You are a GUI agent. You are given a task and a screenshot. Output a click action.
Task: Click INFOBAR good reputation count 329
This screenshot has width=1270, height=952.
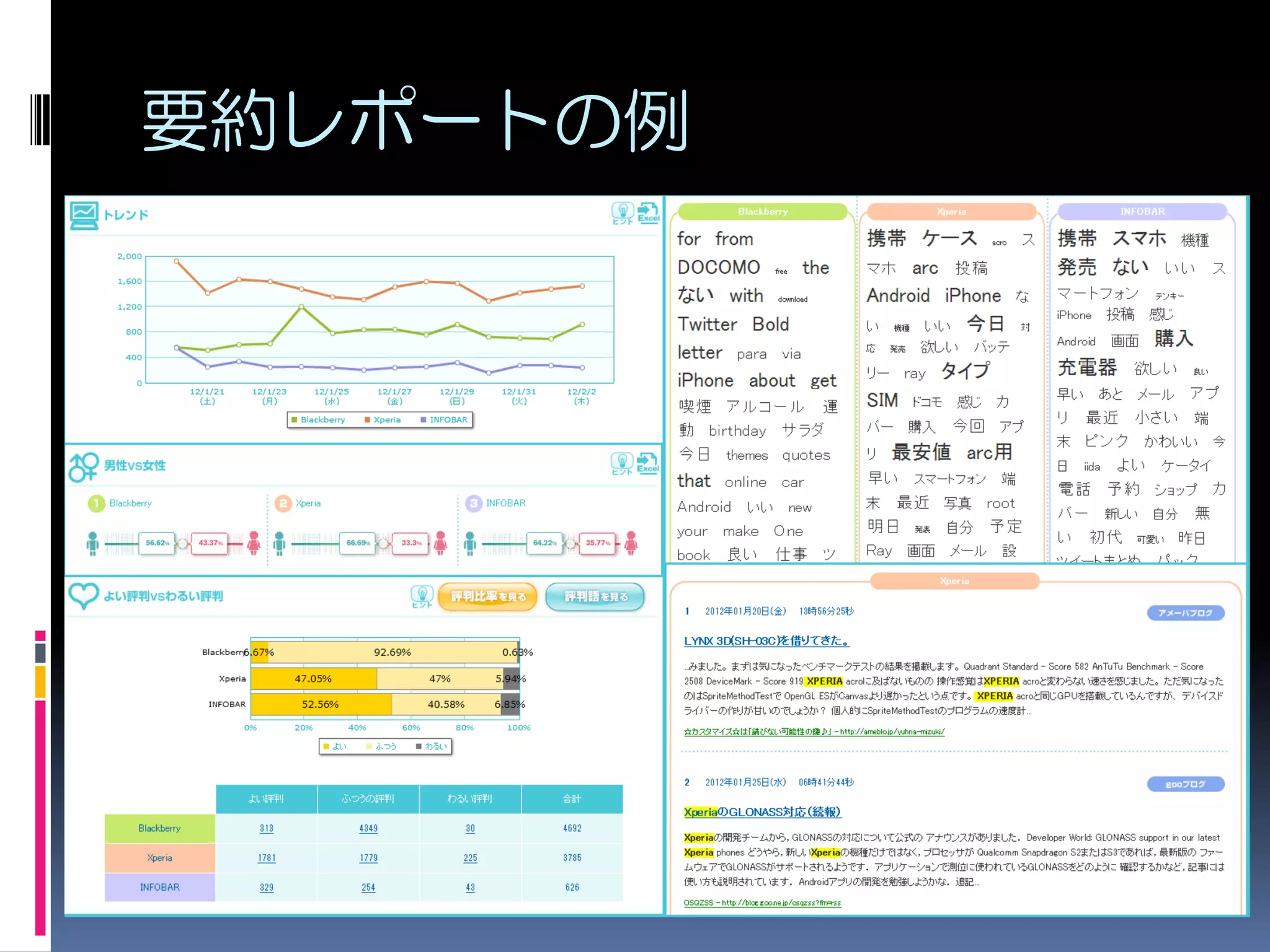267,888
